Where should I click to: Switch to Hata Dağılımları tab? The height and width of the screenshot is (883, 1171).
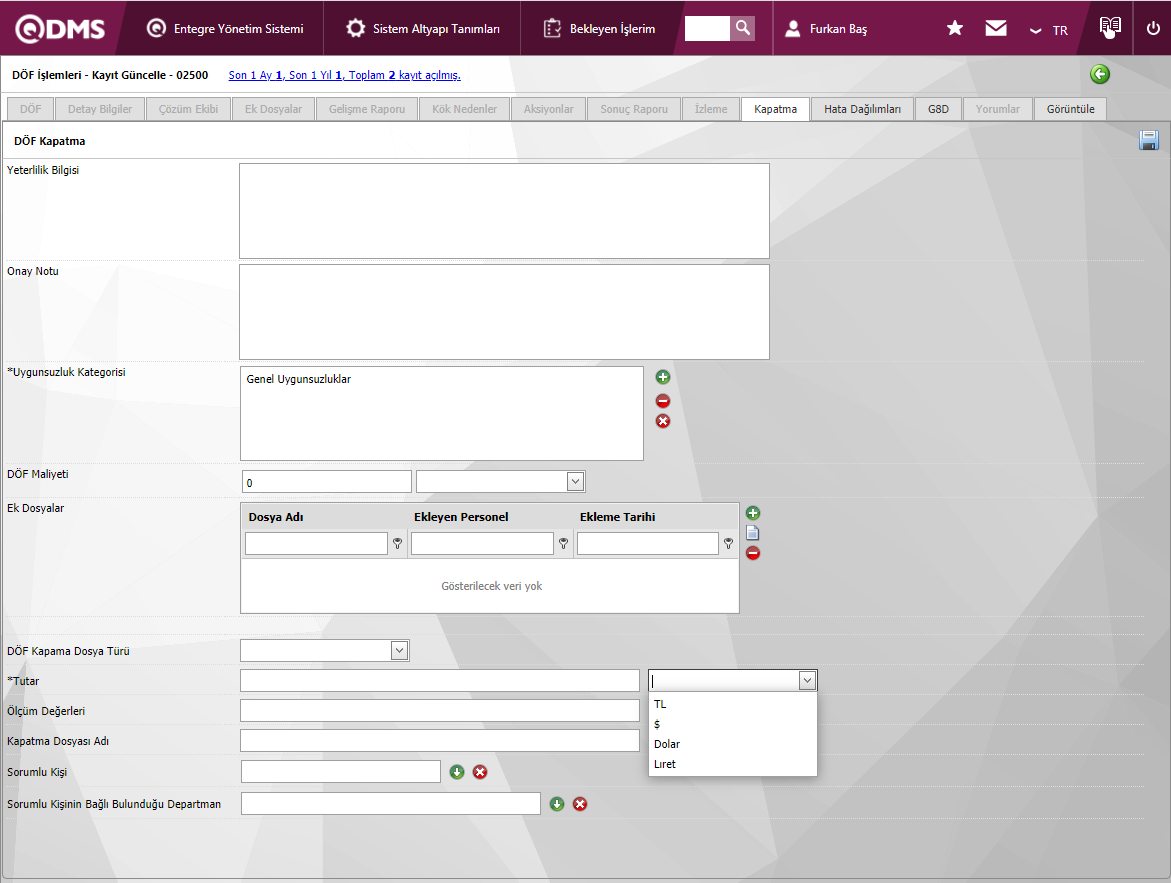pyautogui.click(x=863, y=109)
